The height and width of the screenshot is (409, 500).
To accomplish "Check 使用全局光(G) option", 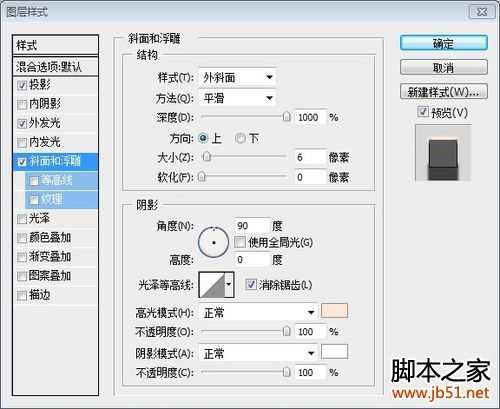I will tap(240, 242).
